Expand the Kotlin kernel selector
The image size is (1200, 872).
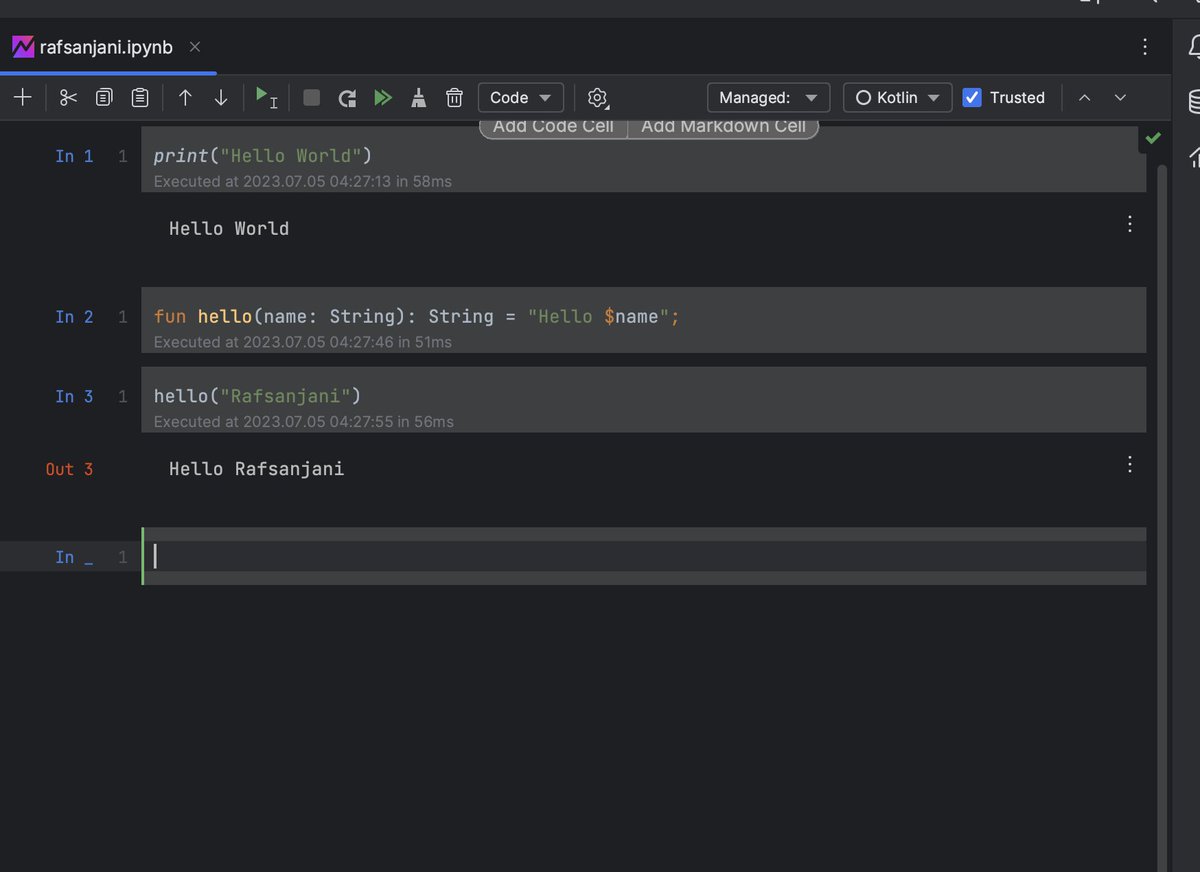coord(896,97)
